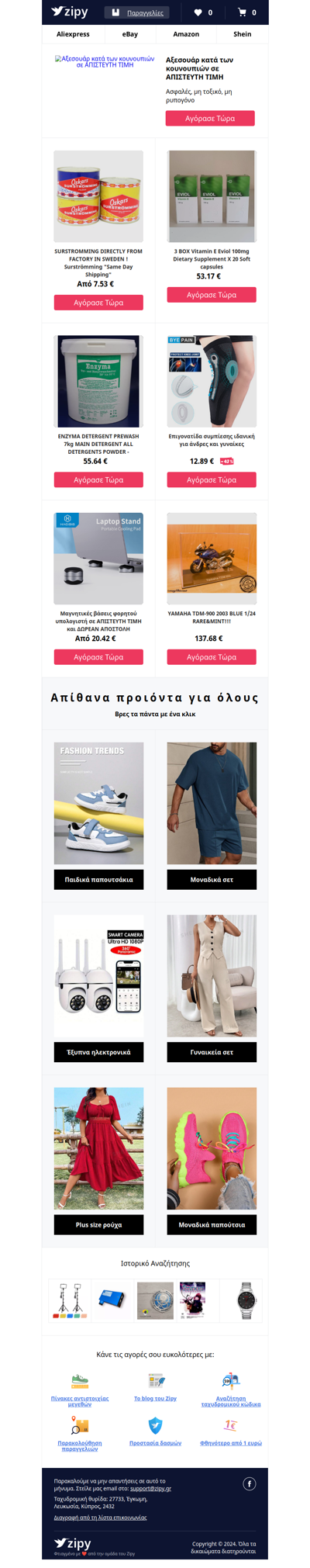Click the Διαγραφή από τη λίστα επικοινωνίας link

[100, 1518]
